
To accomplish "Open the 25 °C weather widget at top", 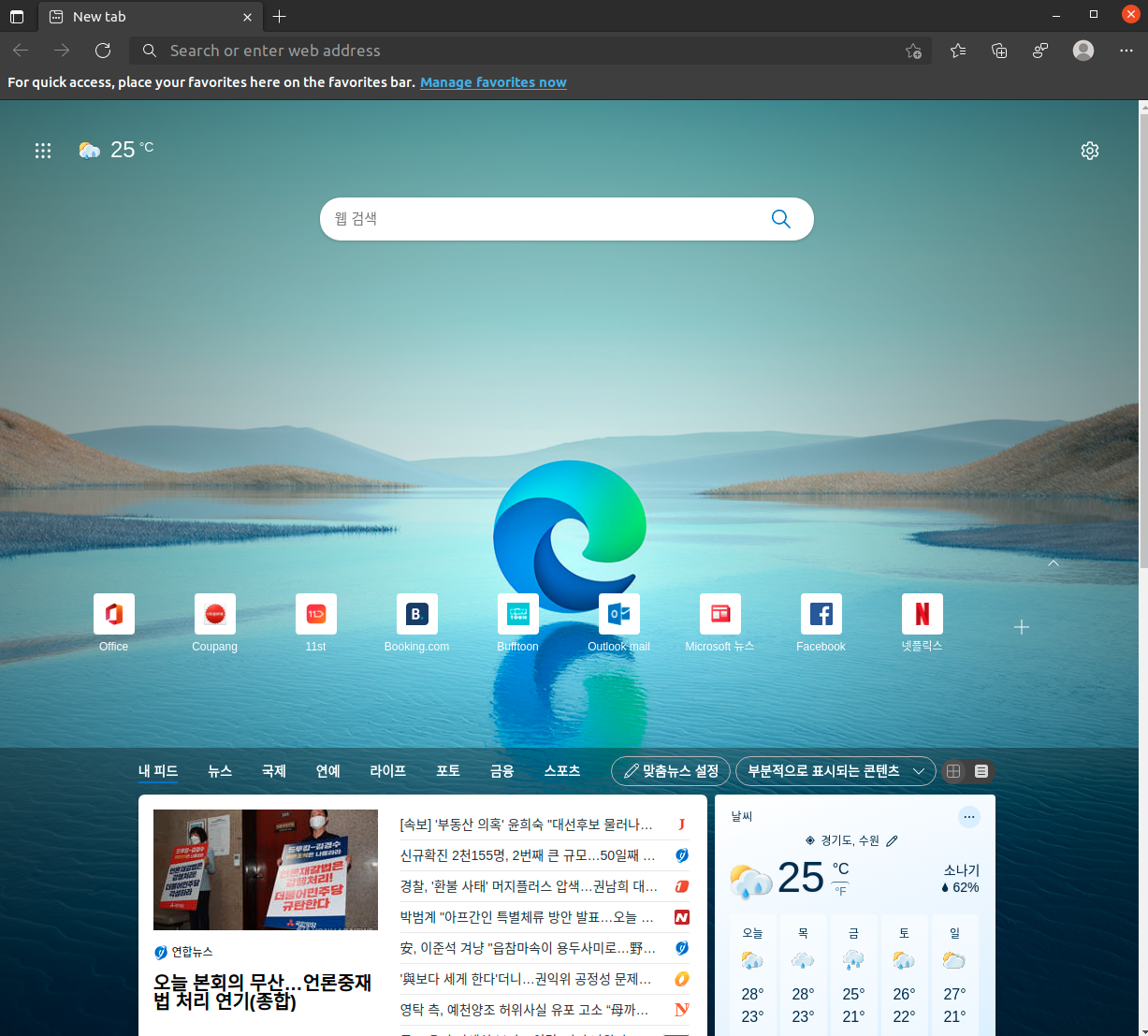I will (116, 150).
